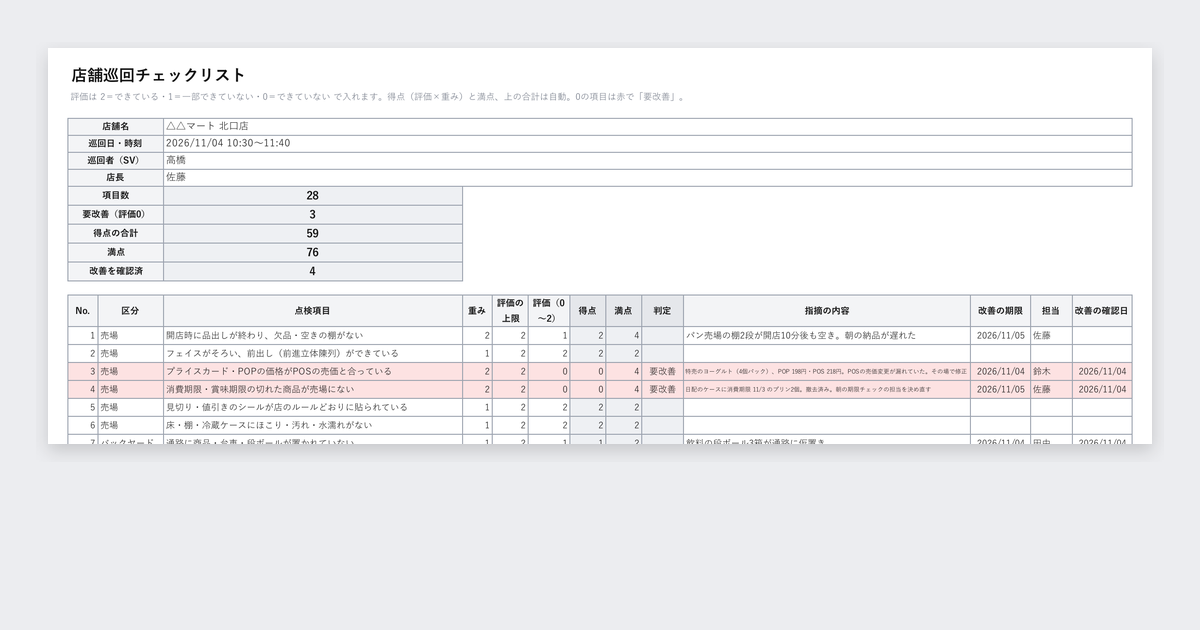
Task: Click the 要改善 count cell showing 3
Action: pyautogui.click(x=313, y=215)
